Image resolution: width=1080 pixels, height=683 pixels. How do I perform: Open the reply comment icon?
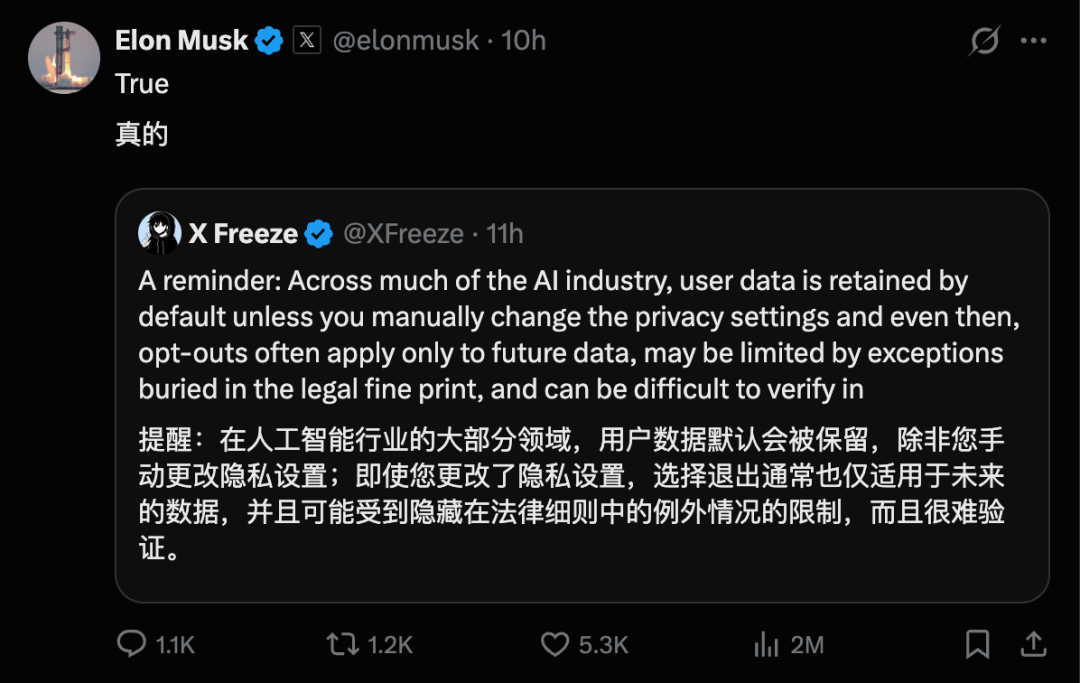pyautogui.click(x=131, y=644)
